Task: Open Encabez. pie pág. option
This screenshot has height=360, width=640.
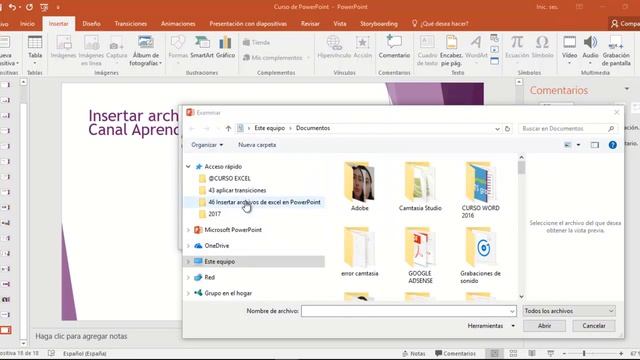Action: (x=451, y=51)
